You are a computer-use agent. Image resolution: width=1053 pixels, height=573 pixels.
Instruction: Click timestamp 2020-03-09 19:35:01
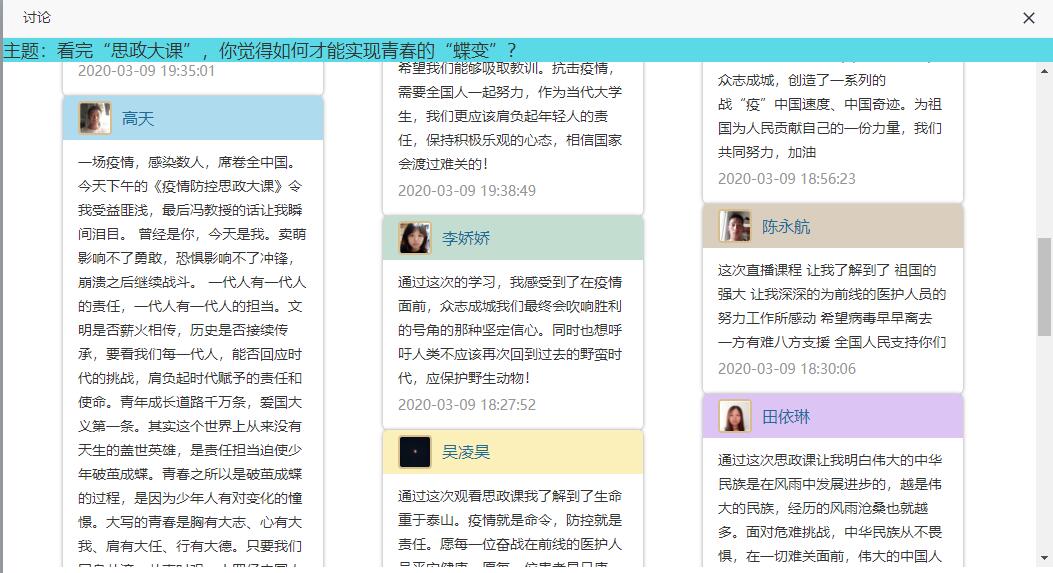click(146, 71)
